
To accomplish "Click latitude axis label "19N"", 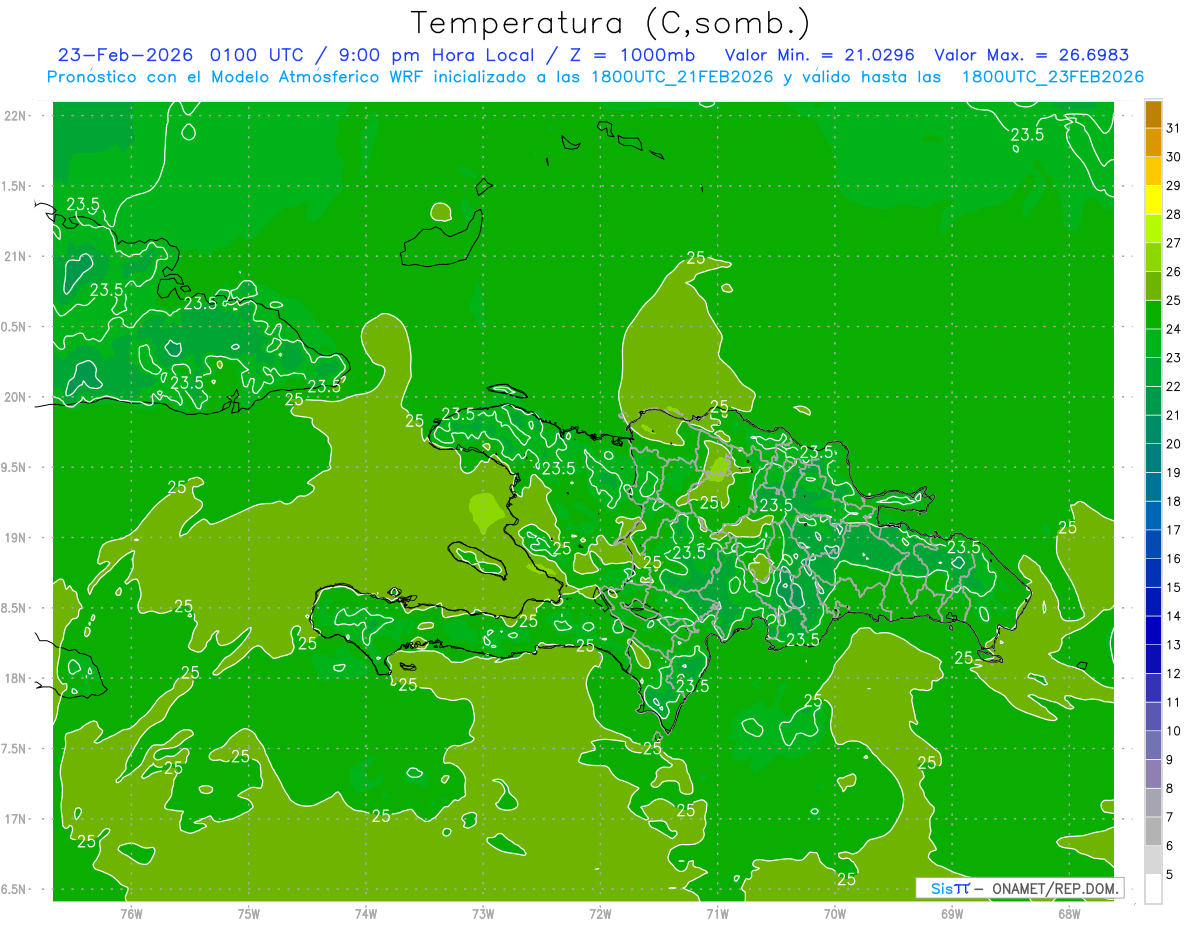I will pyautogui.click(x=16, y=537).
